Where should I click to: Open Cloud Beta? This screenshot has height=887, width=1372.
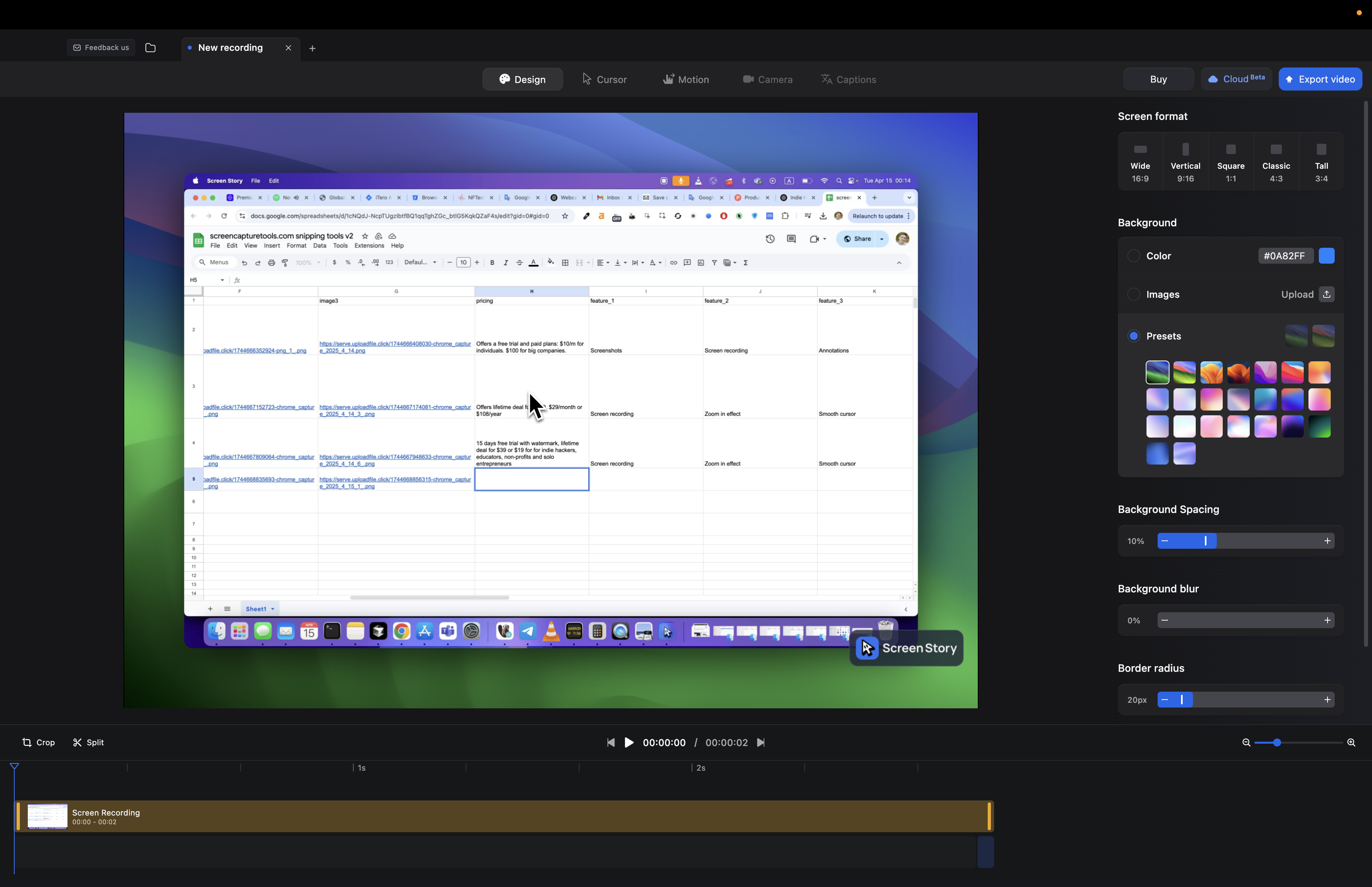tap(1237, 79)
